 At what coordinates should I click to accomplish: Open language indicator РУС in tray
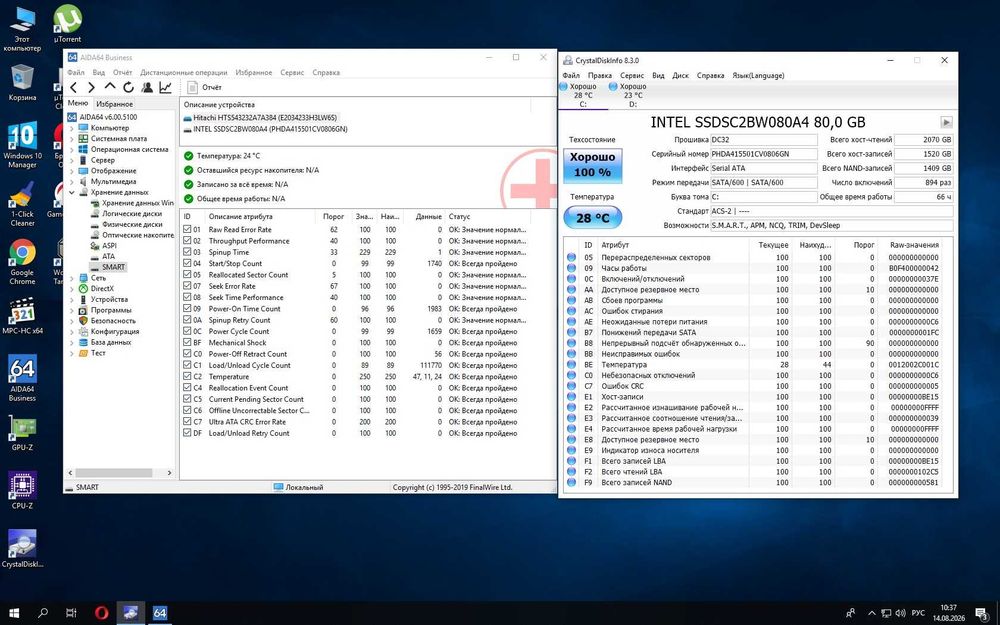click(918, 613)
